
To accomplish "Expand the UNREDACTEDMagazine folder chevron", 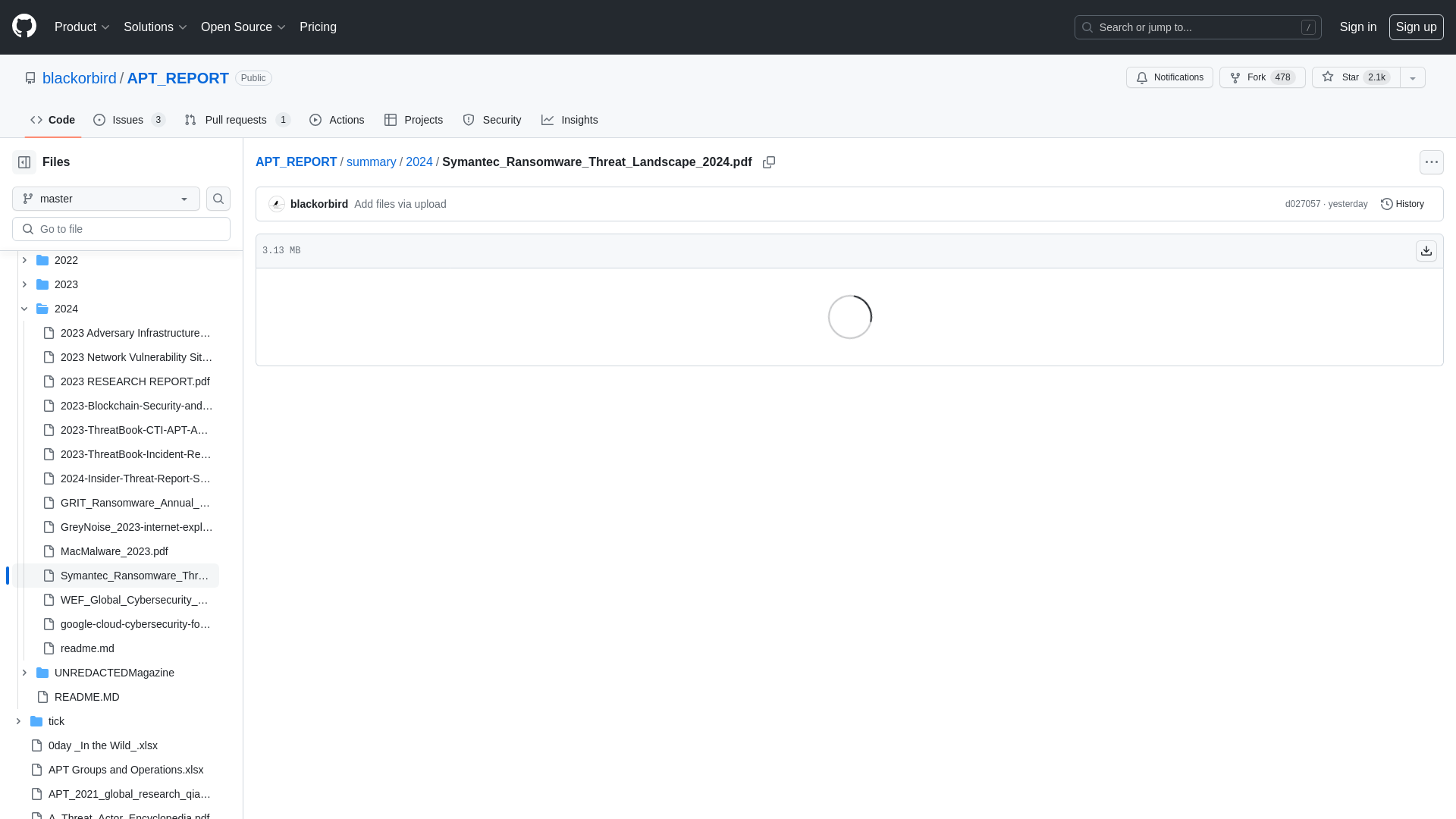I will pyautogui.click(x=24, y=673).
